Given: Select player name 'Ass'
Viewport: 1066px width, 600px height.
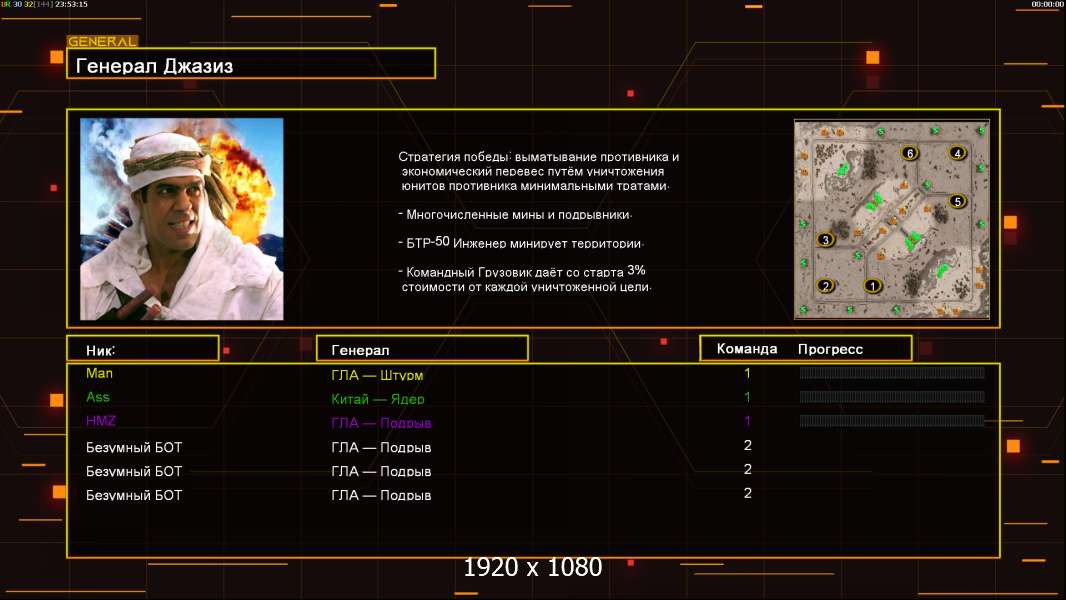Looking at the screenshot, I should [98, 397].
